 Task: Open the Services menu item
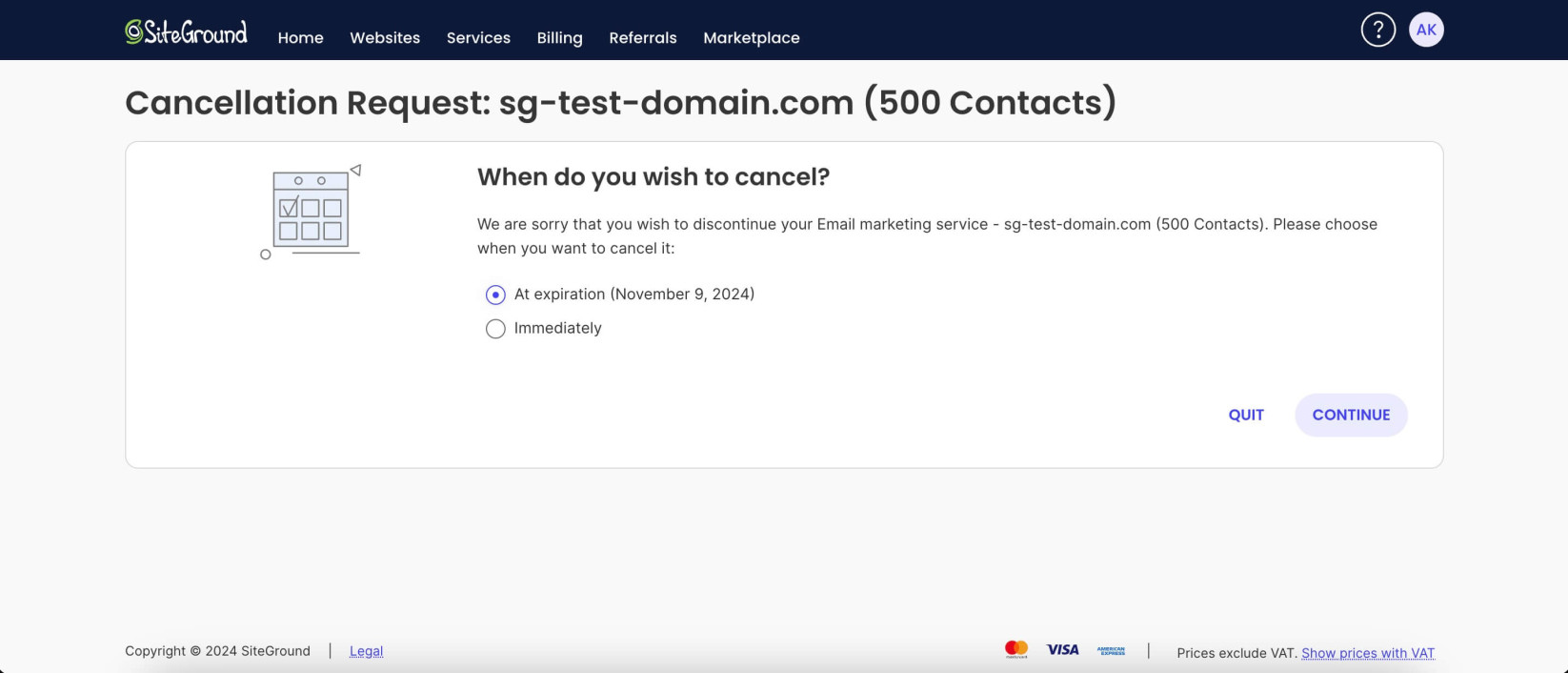pos(478,38)
